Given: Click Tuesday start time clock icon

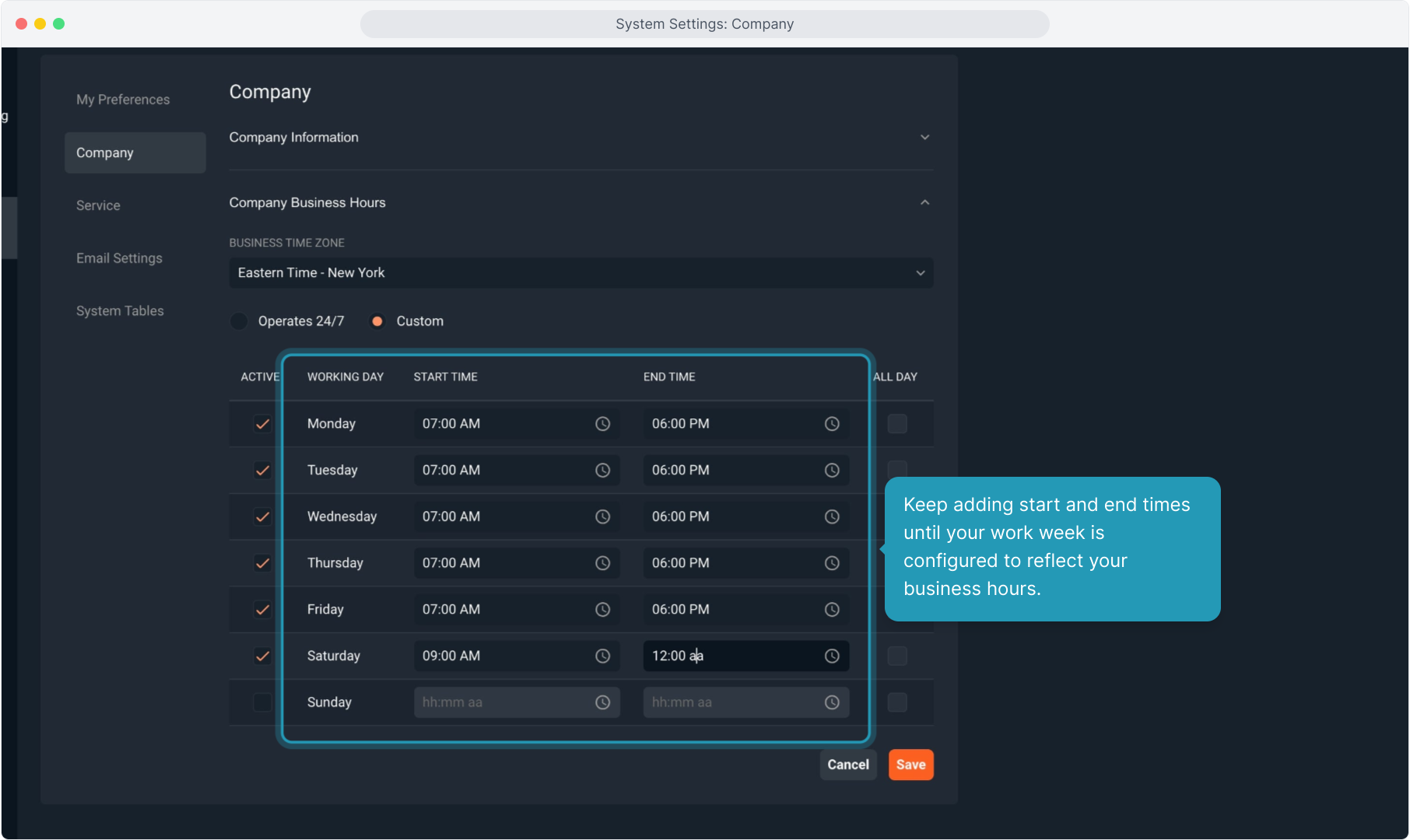Looking at the screenshot, I should [x=602, y=471].
